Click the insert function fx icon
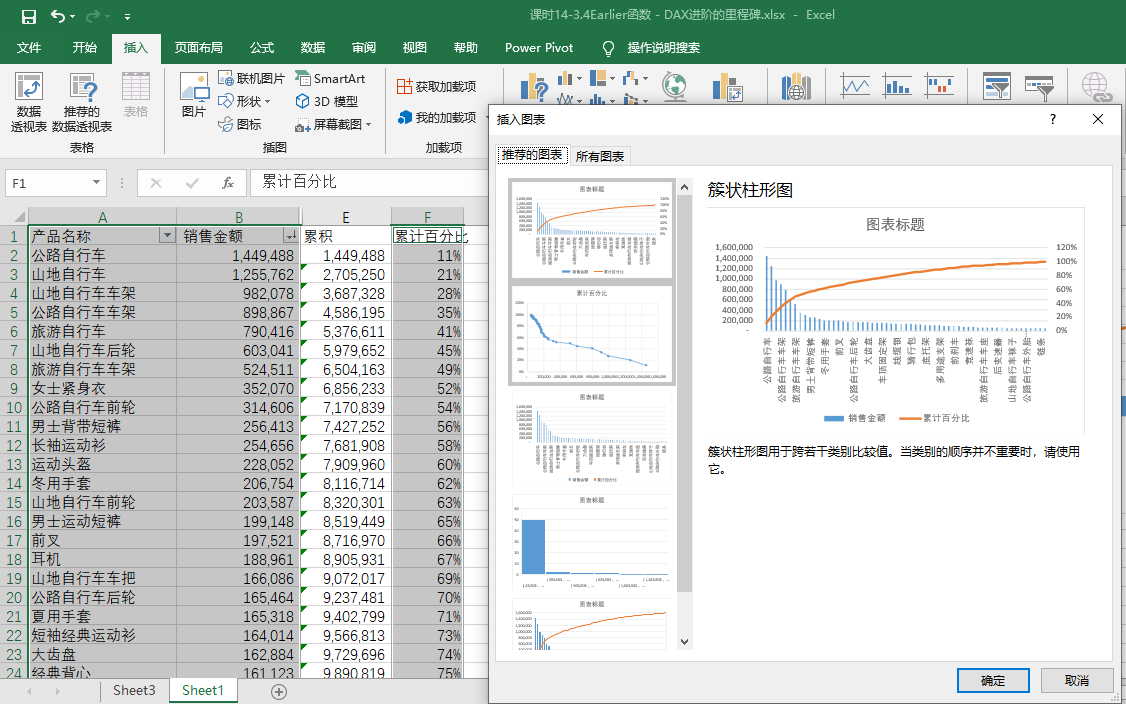 tap(228, 182)
